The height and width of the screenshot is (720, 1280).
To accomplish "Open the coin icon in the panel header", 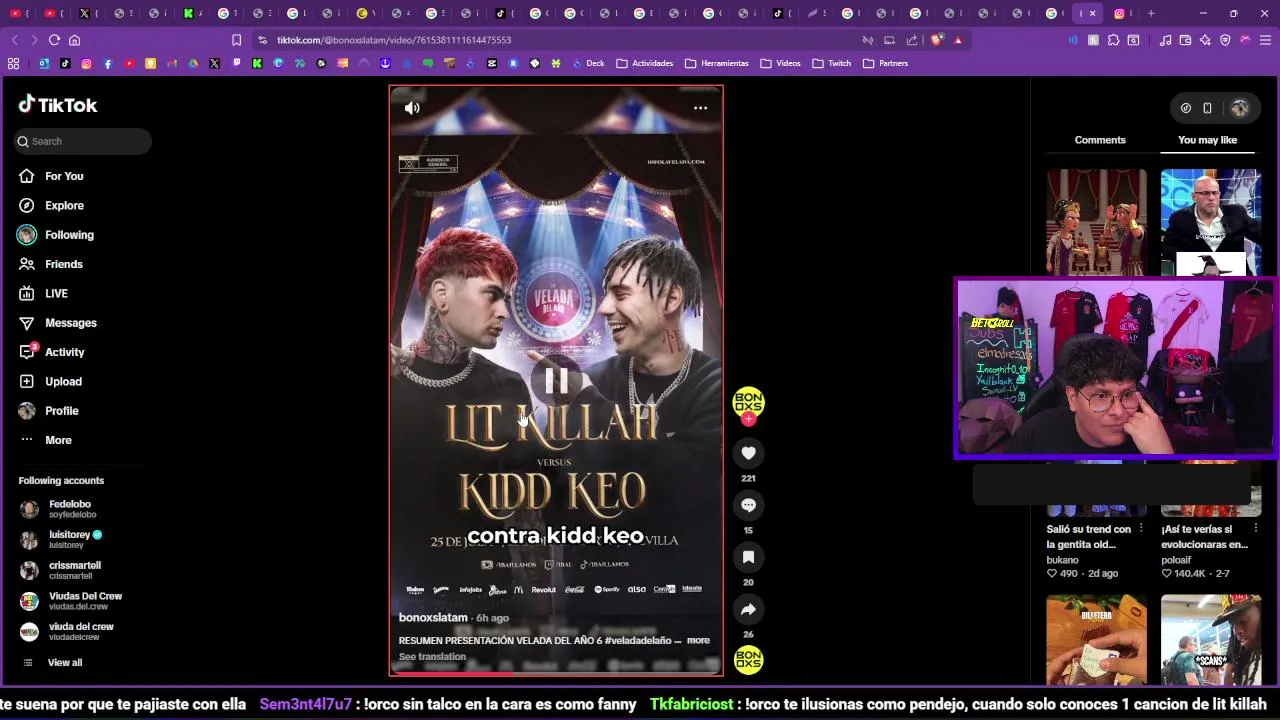I will pyautogui.click(x=1186, y=108).
